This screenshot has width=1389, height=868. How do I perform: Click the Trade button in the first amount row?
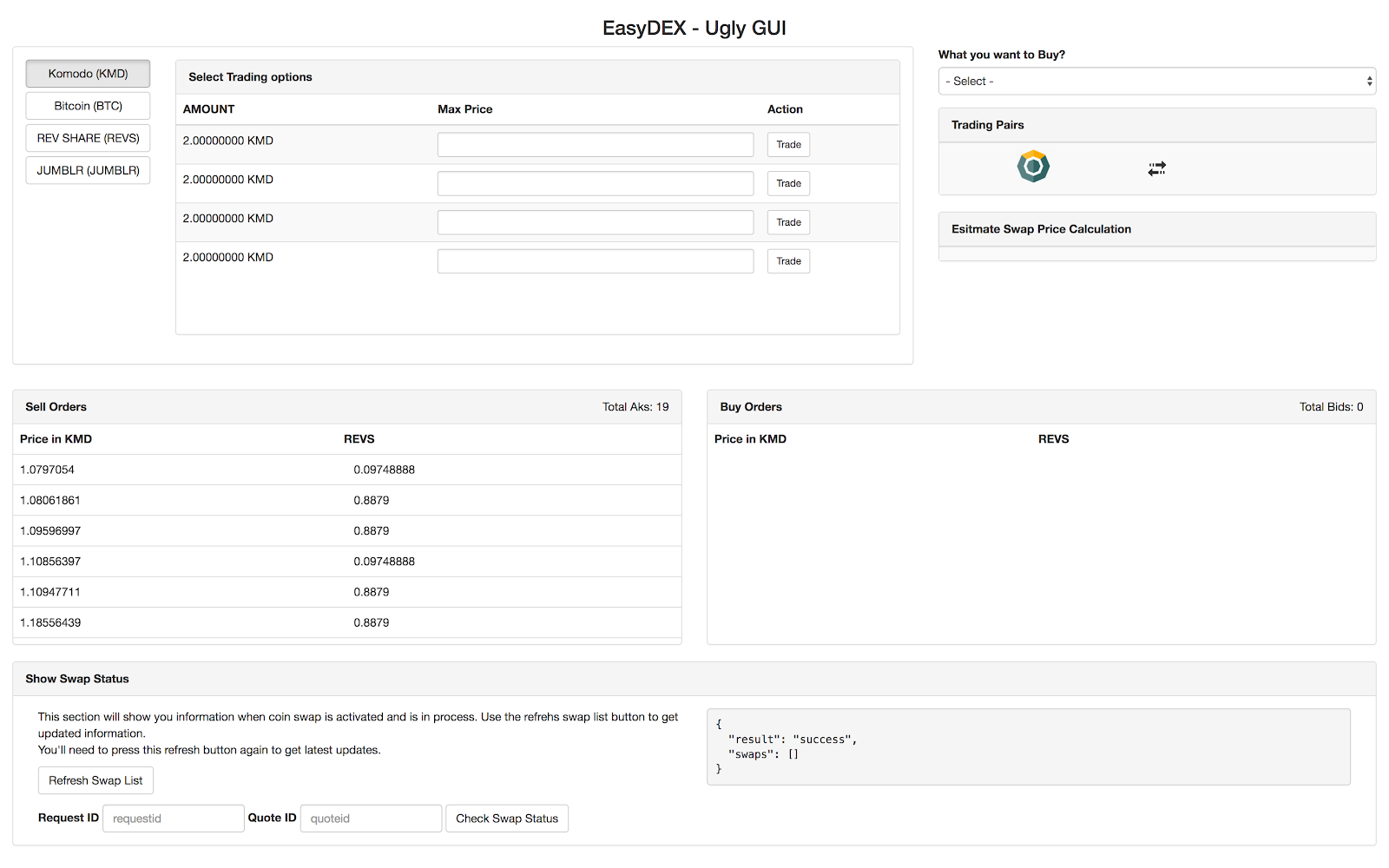click(x=788, y=145)
